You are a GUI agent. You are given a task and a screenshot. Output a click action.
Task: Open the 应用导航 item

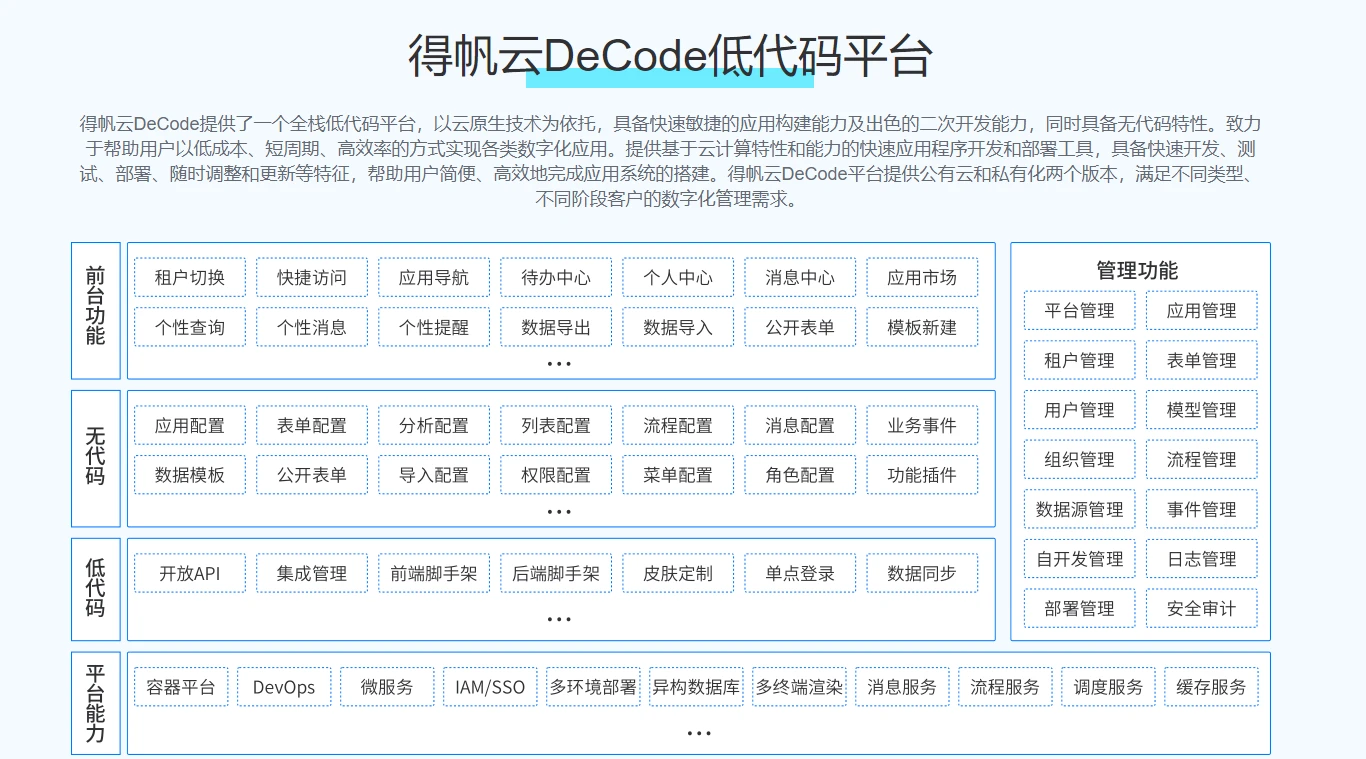[x=434, y=278]
